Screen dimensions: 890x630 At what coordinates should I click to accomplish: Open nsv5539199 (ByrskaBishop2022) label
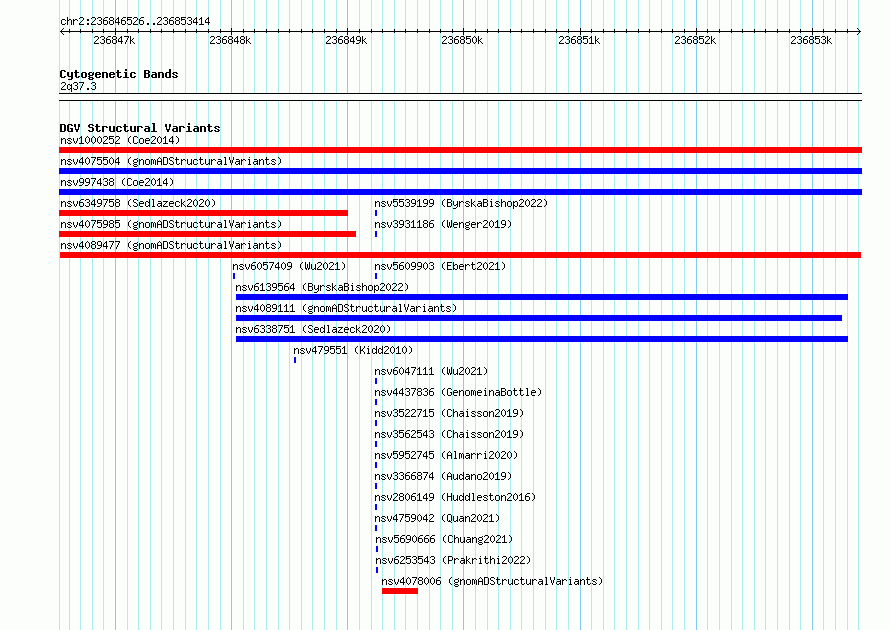point(461,203)
